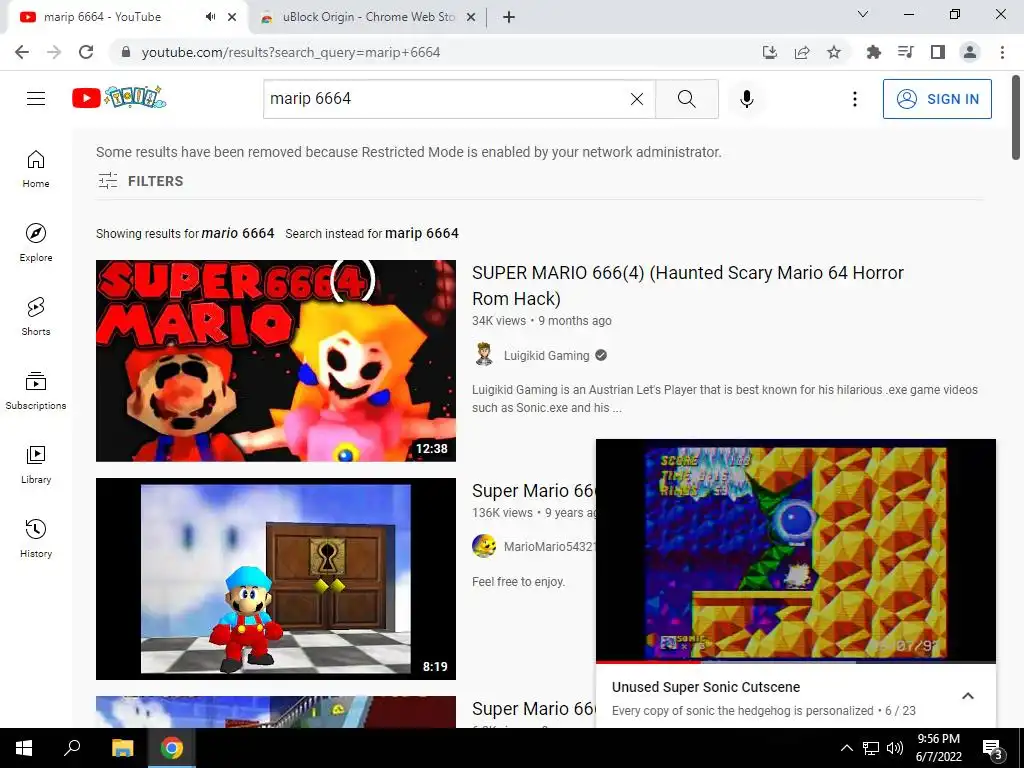Screen dimensions: 1024x768
Task: Open YouTube settings three-dot menu
Action: click(x=855, y=99)
